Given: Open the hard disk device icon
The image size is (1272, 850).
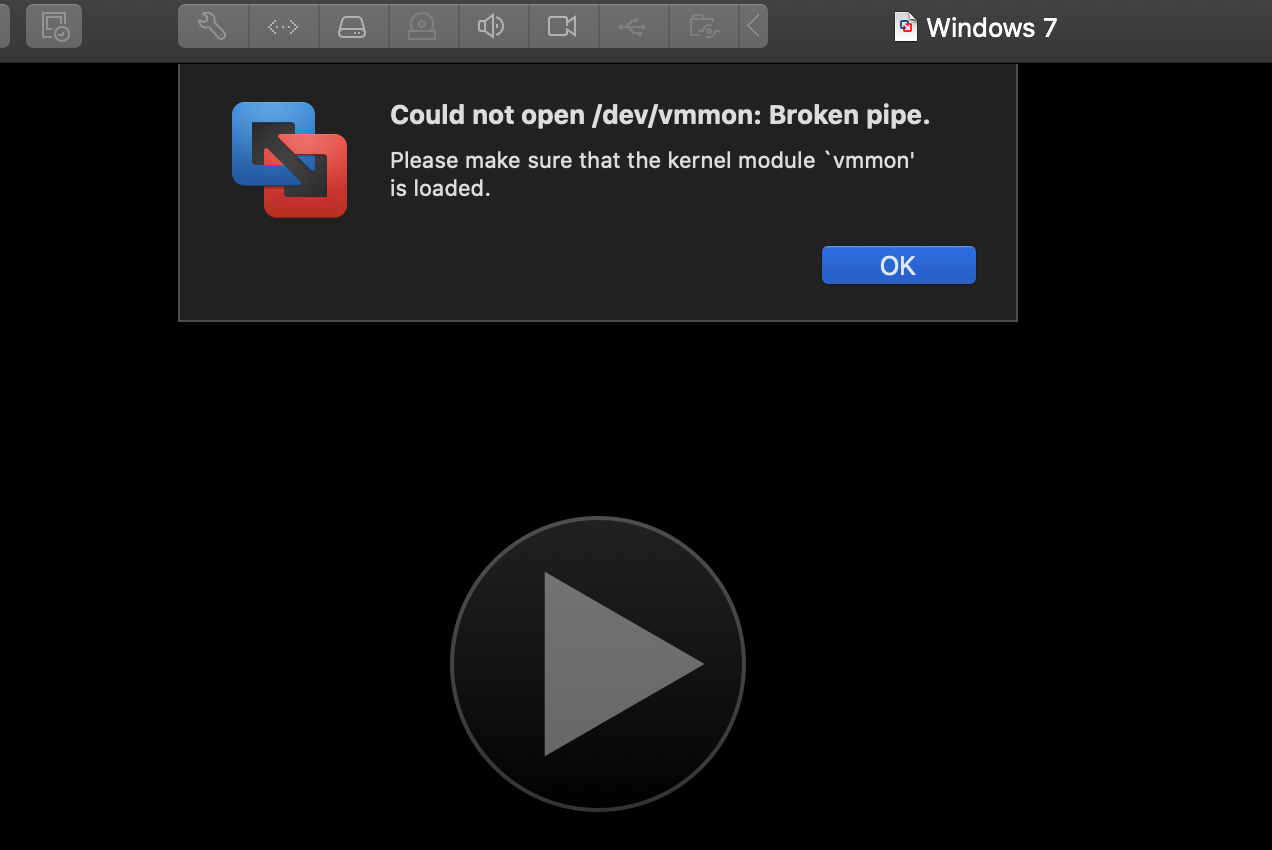Looking at the screenshot, I should pyautogui.click(x=353, y=26).
